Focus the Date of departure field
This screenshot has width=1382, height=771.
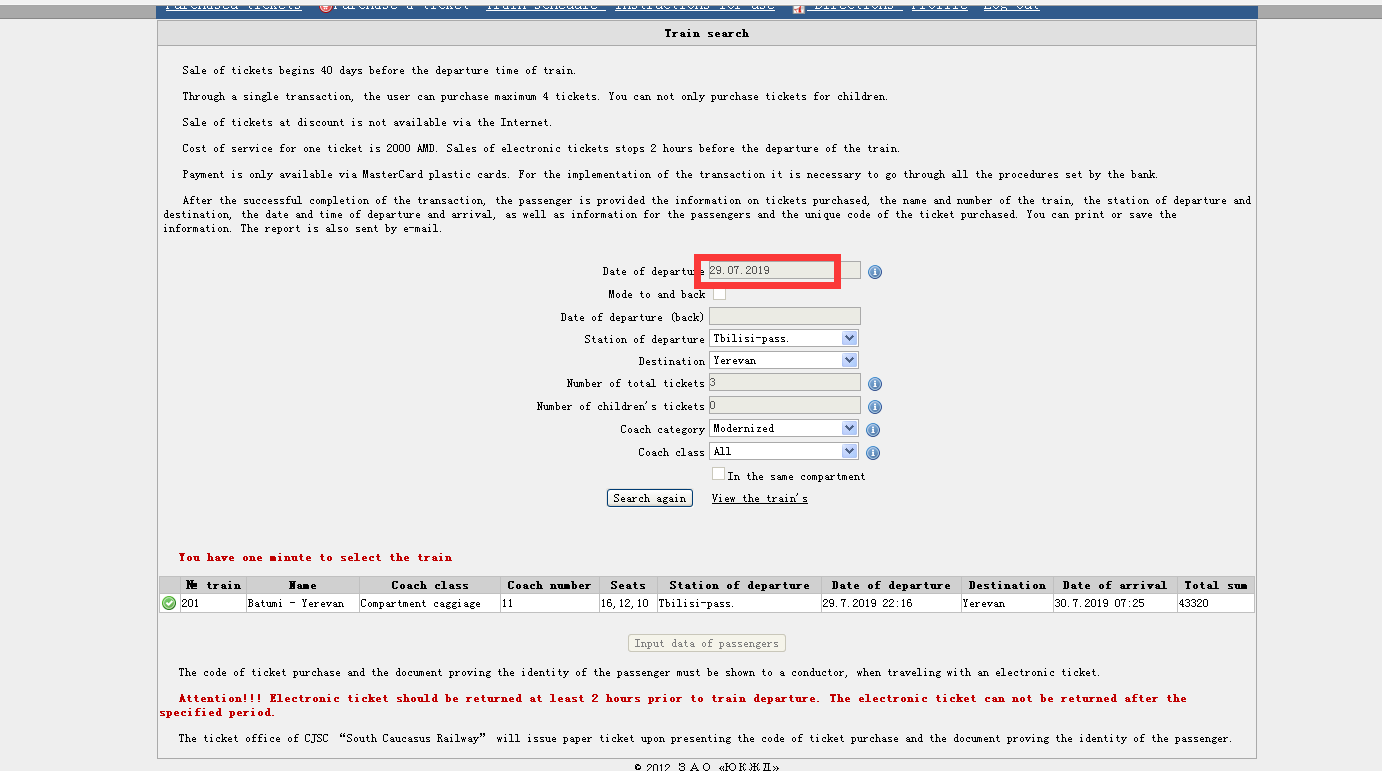[784, 270]
